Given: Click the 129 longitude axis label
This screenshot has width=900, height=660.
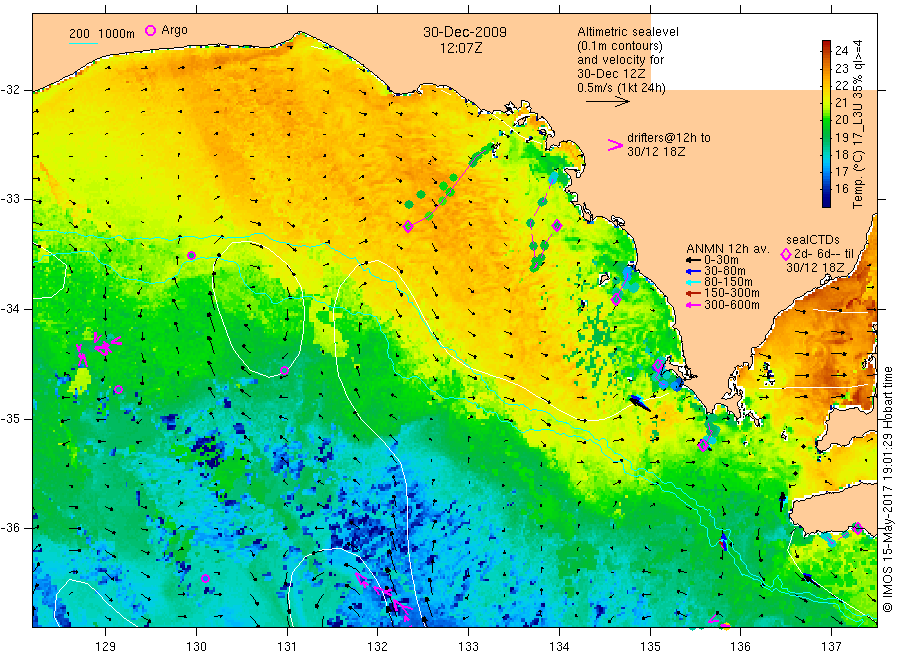Looking at the screenshot, I should click(x=106, y=647).
